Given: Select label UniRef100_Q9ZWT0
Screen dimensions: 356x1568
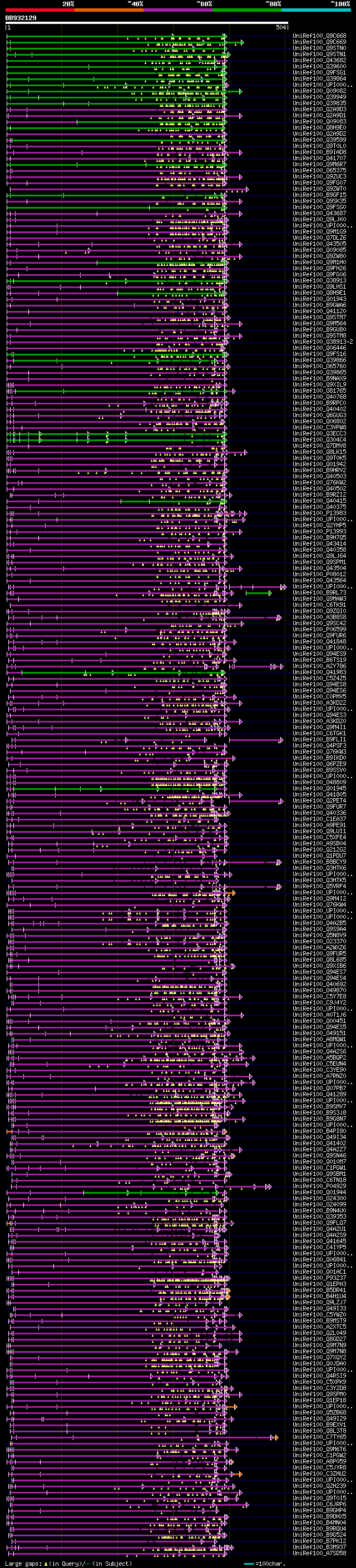Looking at the screenshot, I should 319,189.
